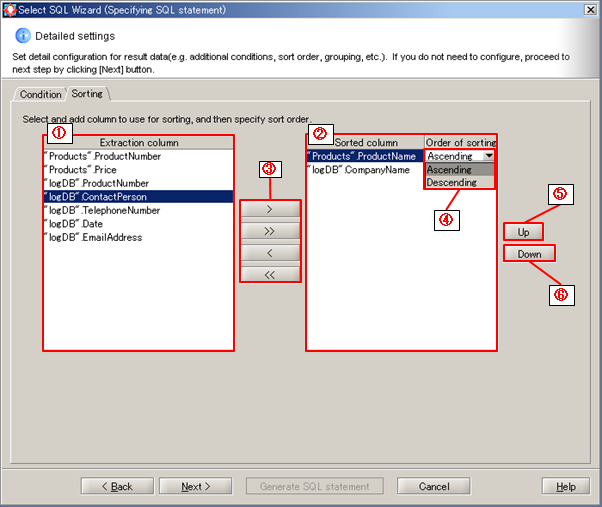
Task: Cancel the Select SQL Wizard
Action: (434, 486)
